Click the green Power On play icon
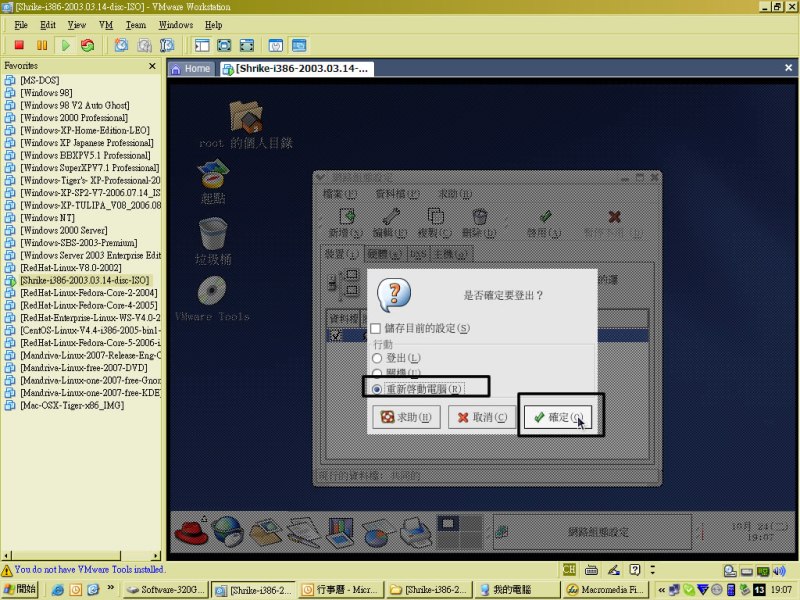The height and width of the screenshot is (600, 800). click(65, 45)
